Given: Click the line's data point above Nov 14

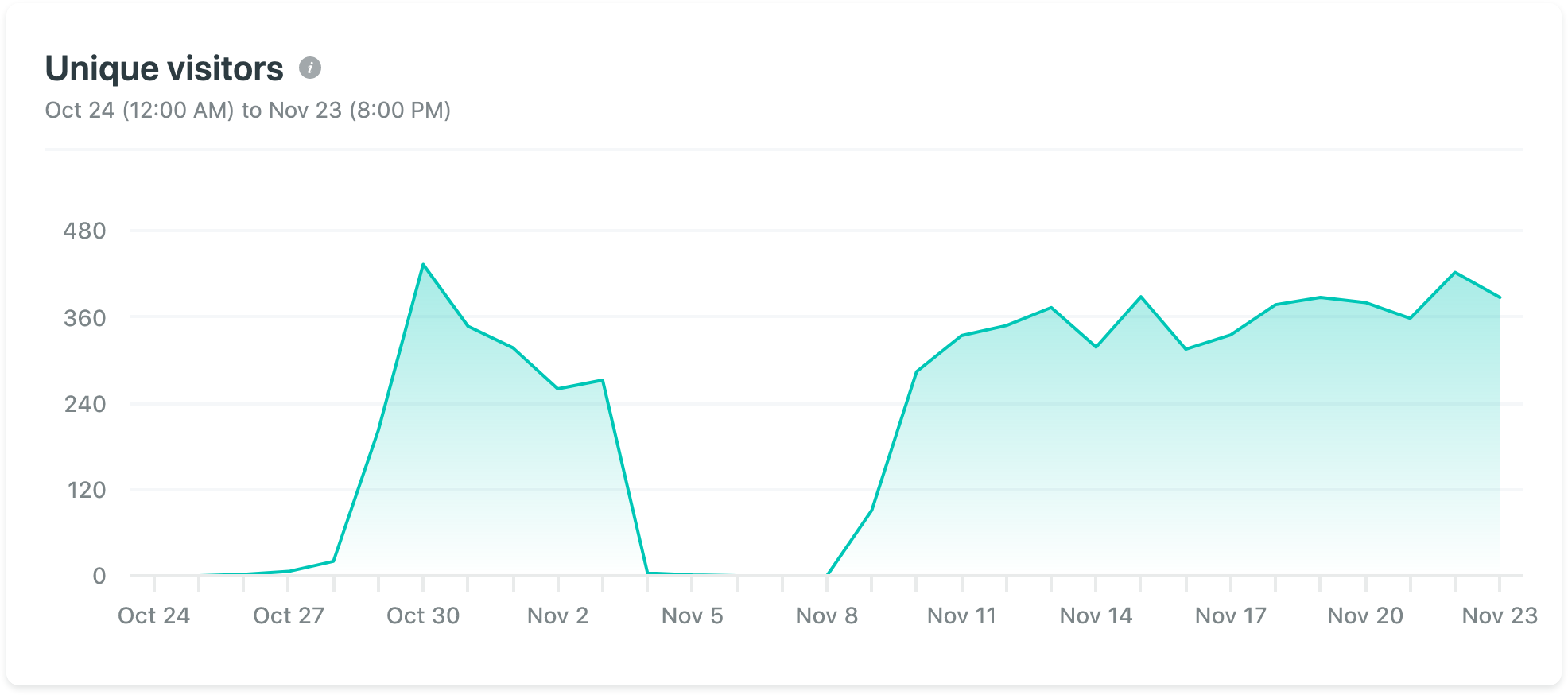Looking at the screenshot, I should [1096, 347].
